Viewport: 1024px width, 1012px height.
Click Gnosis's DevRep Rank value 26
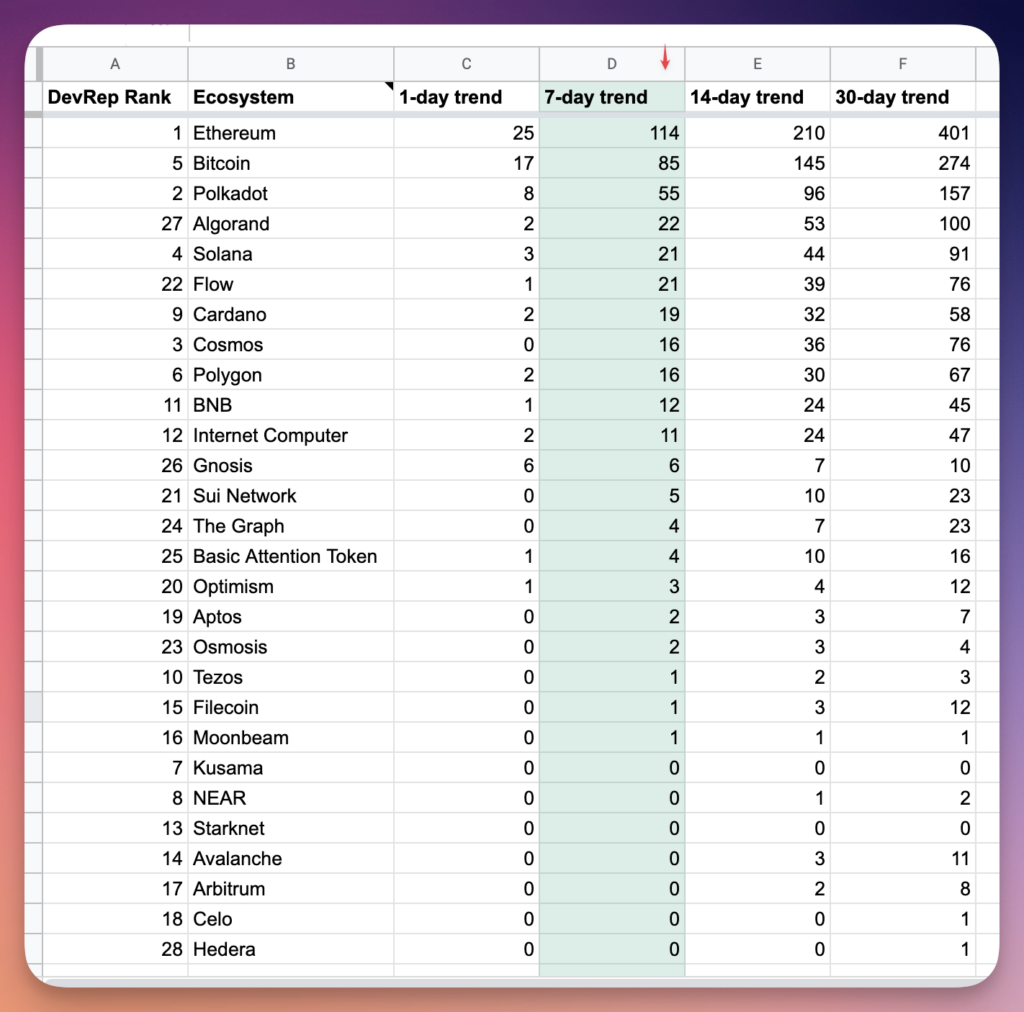point(115,466)
